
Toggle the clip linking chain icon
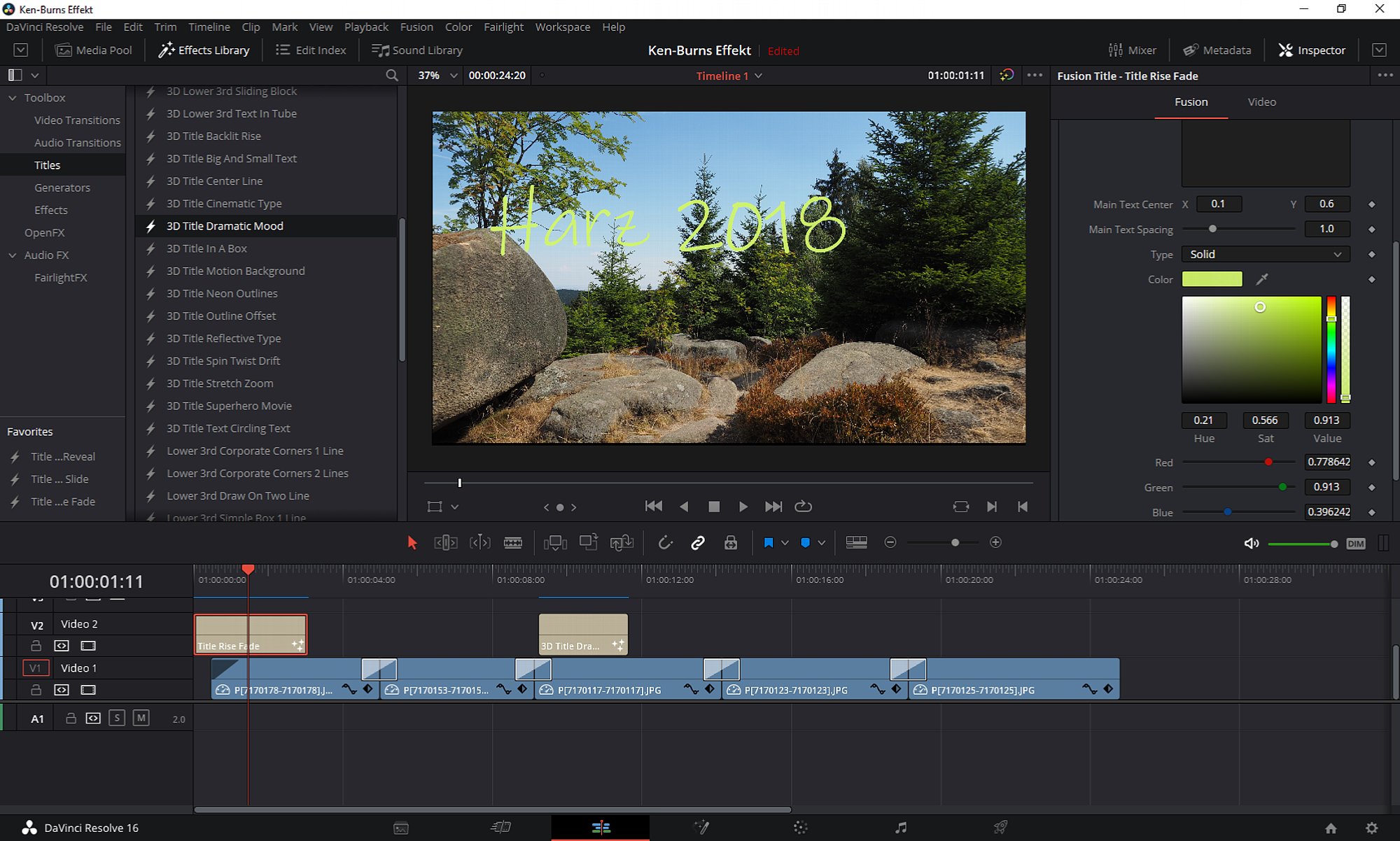coord(697,543)
